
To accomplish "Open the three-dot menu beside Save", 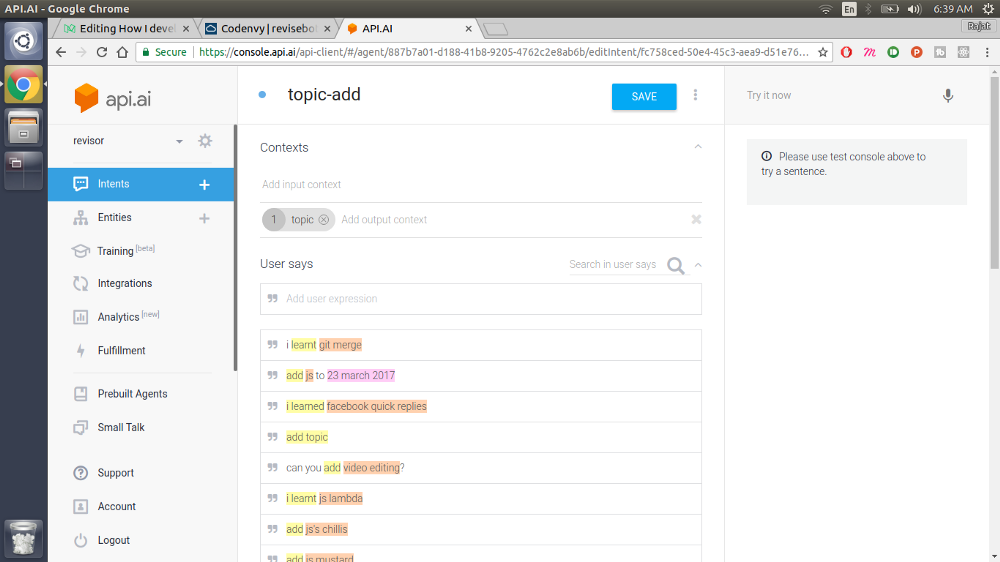I will [696, 96].
